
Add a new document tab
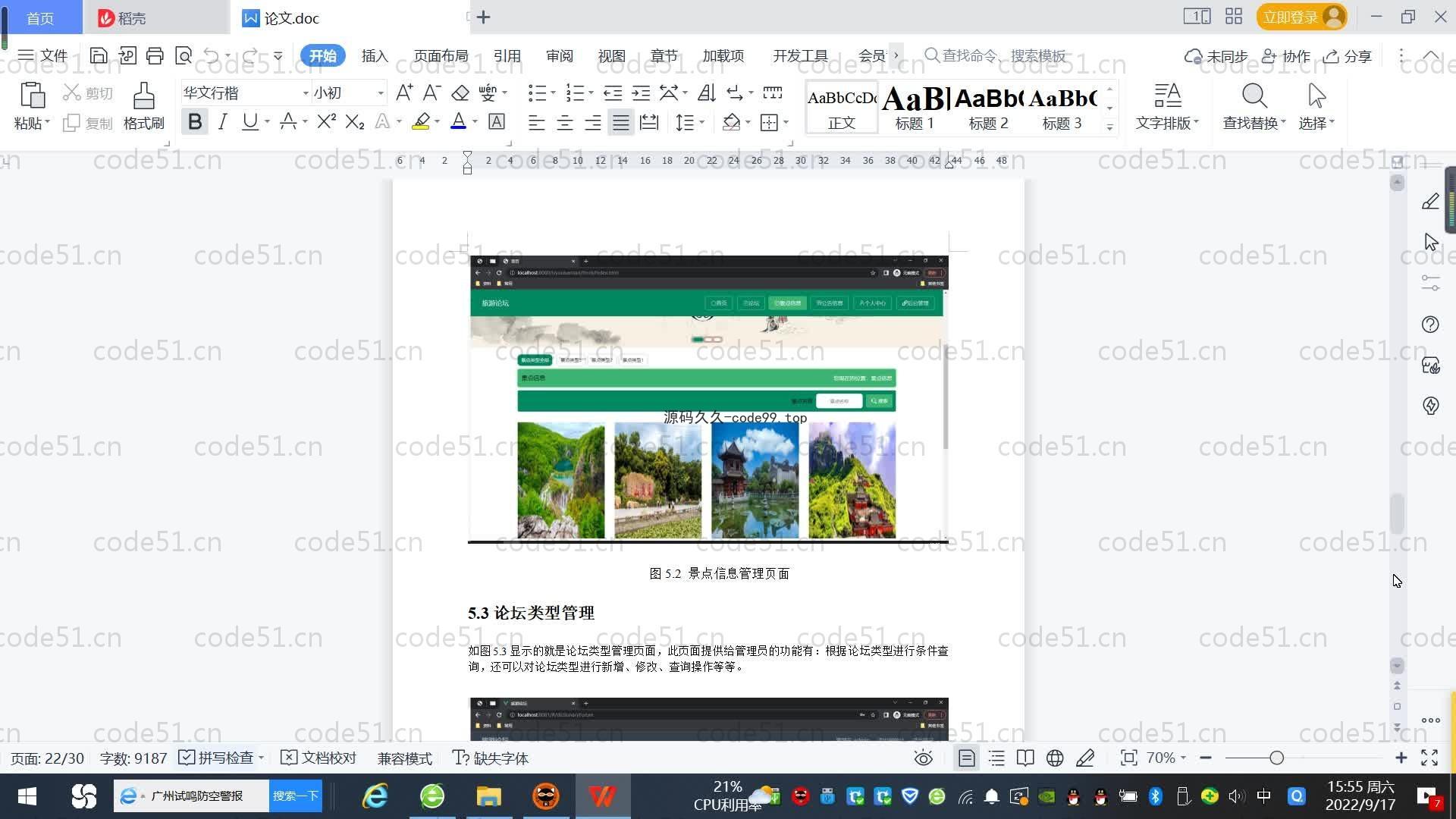[484, 17]
